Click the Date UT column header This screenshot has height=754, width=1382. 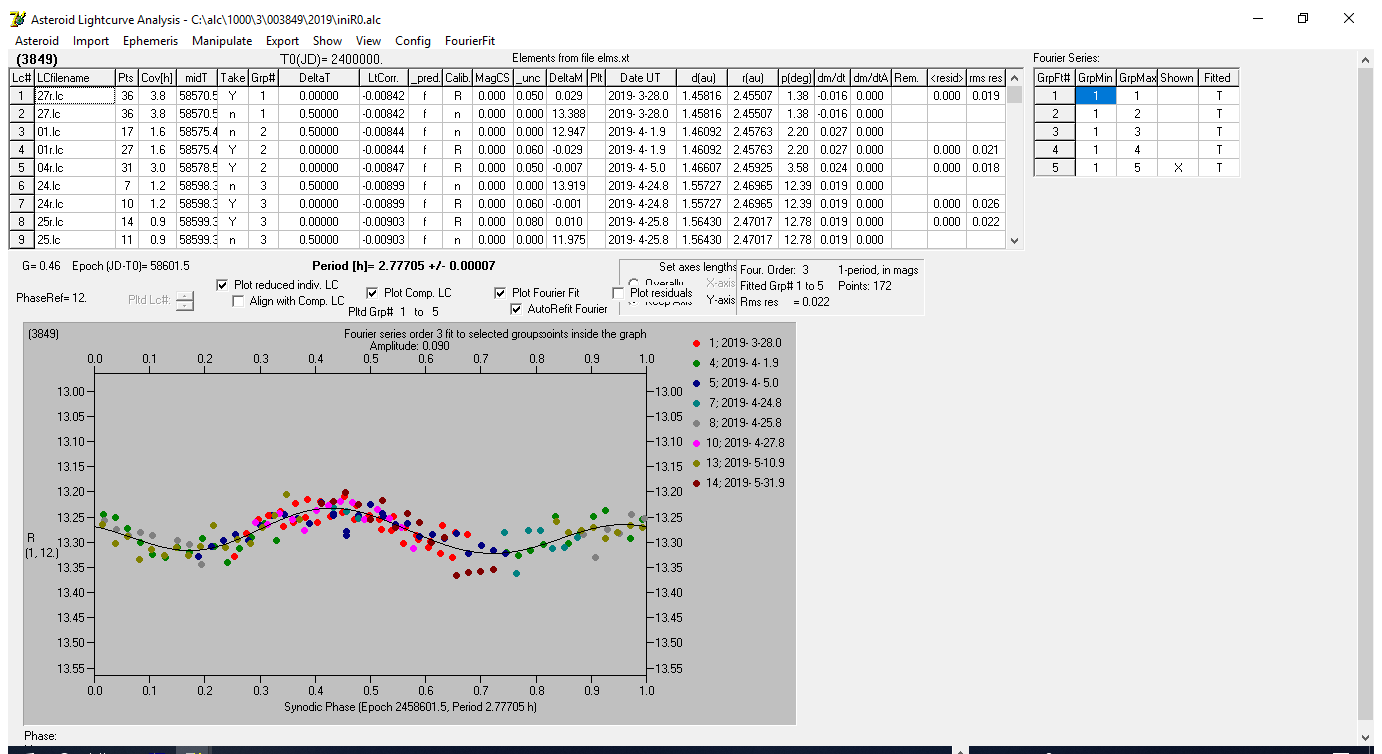point(640,77)
